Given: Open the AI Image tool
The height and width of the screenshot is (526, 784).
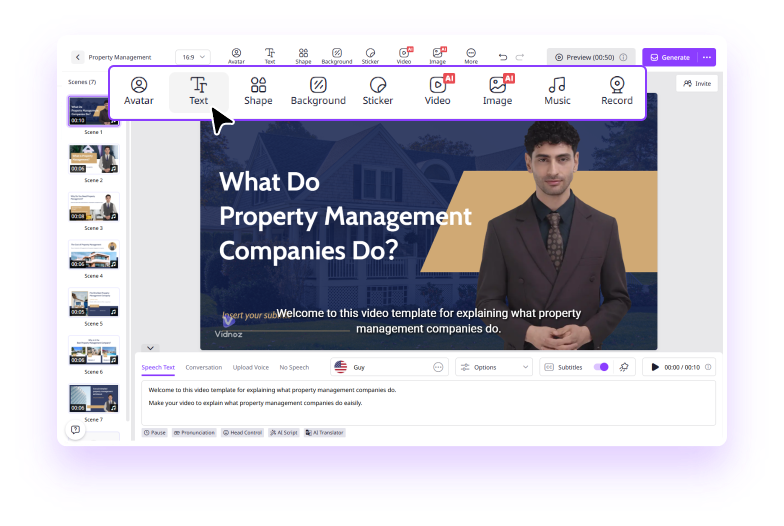Looking at the screenshot, I should [x=497, y=91].
